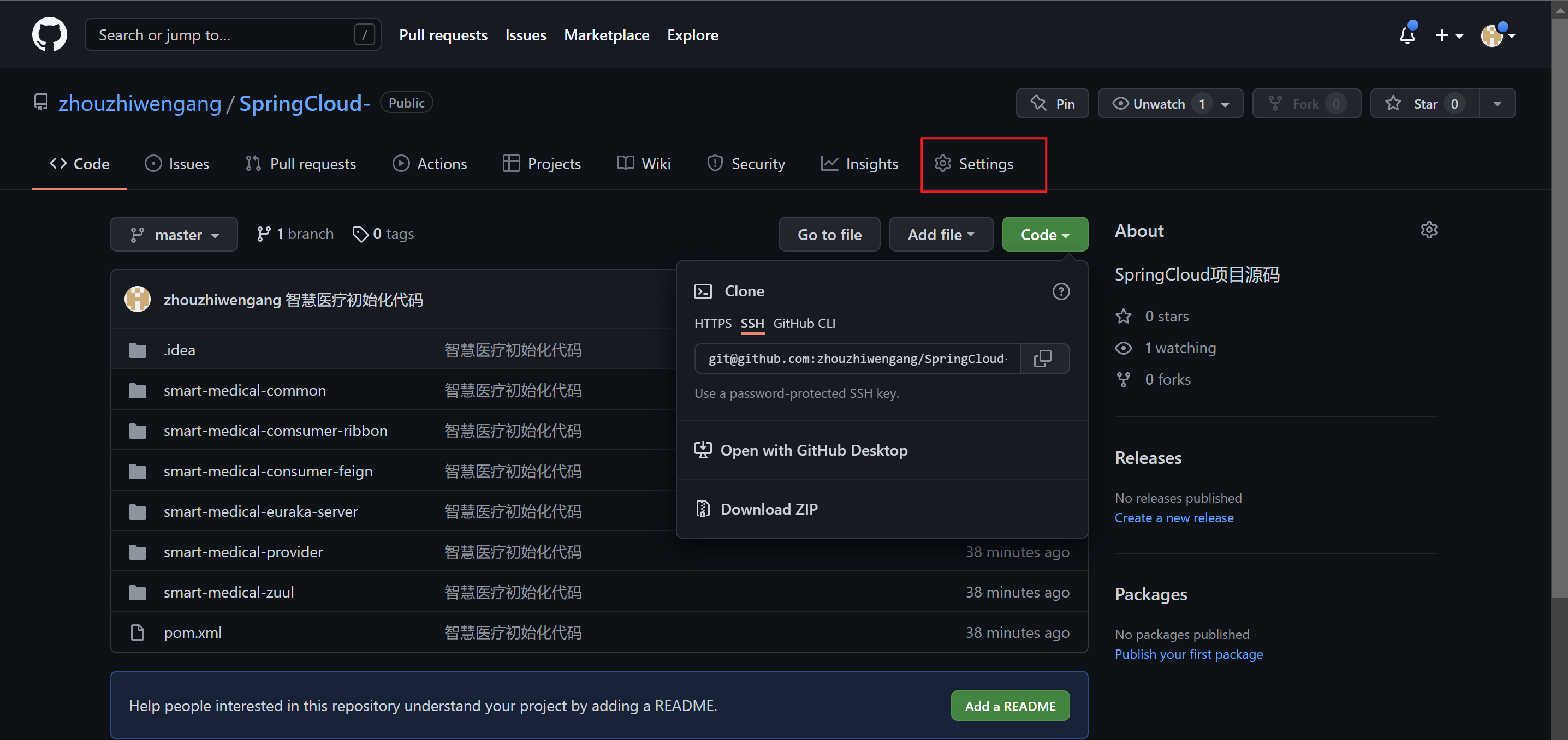Screen dimensions: 1568x740
Task: Open smart-medical-provider folder
Action: (243, 552)
